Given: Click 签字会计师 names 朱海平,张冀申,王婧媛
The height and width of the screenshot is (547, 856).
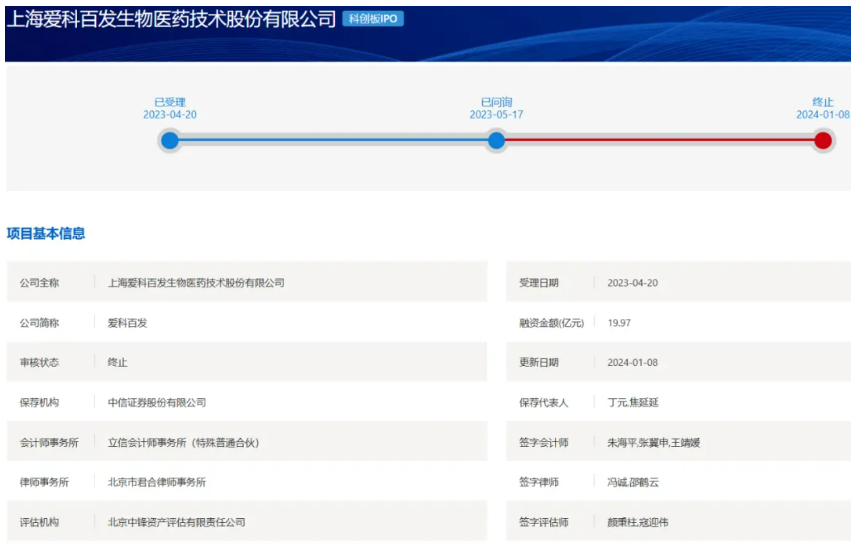Looking at the screenshot, I should 653,443.
